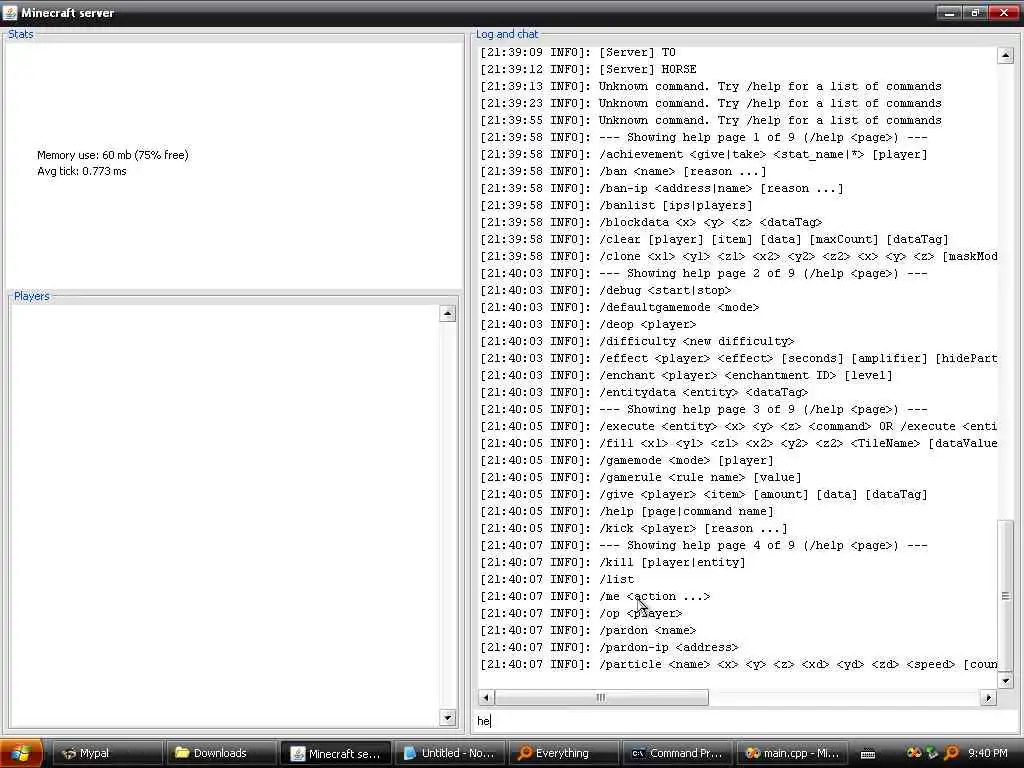Click the '/deop <player>' log line

click(x=588, y=324)
